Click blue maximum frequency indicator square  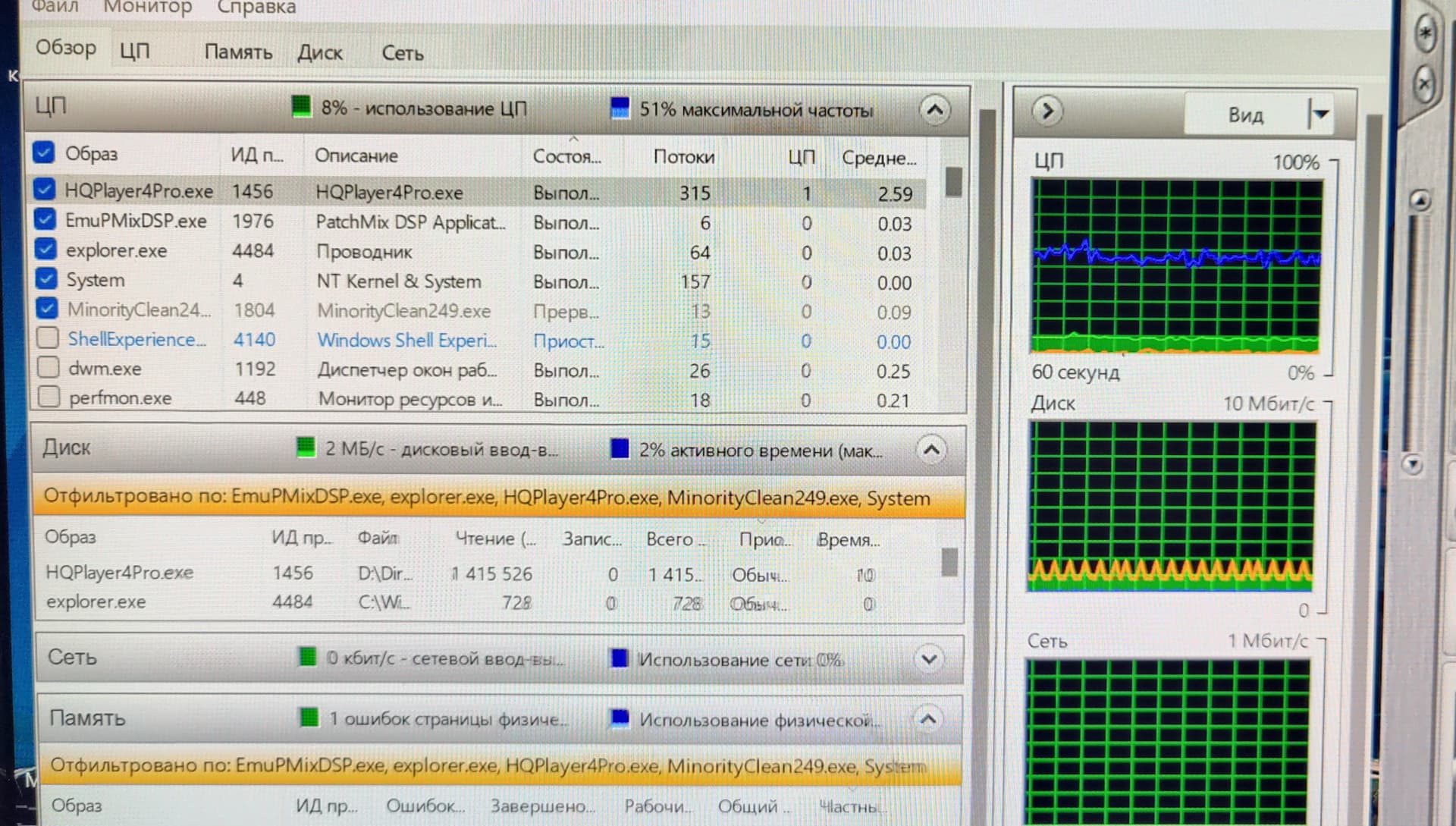click(x=620, y=108)
